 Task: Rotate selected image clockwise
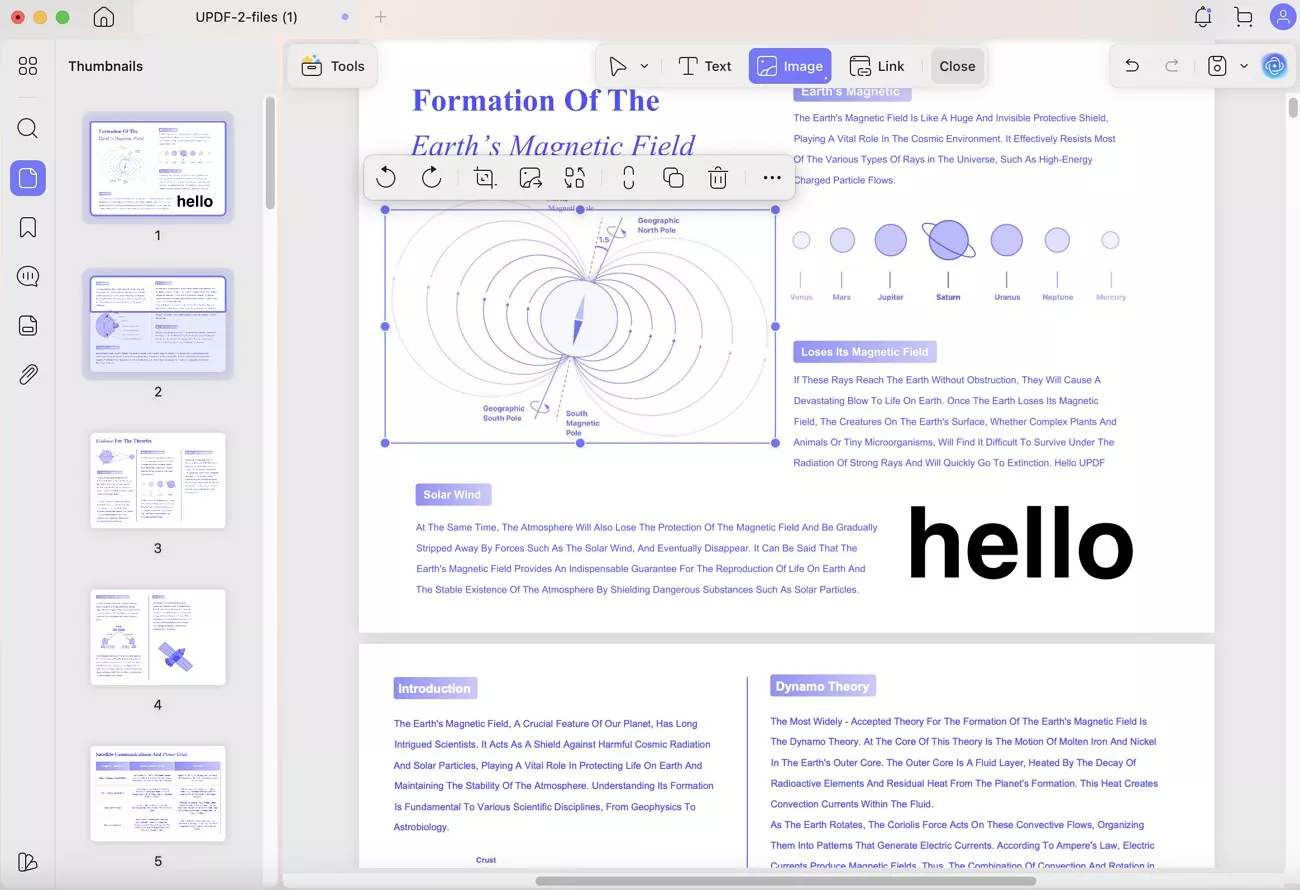(431, 178)
